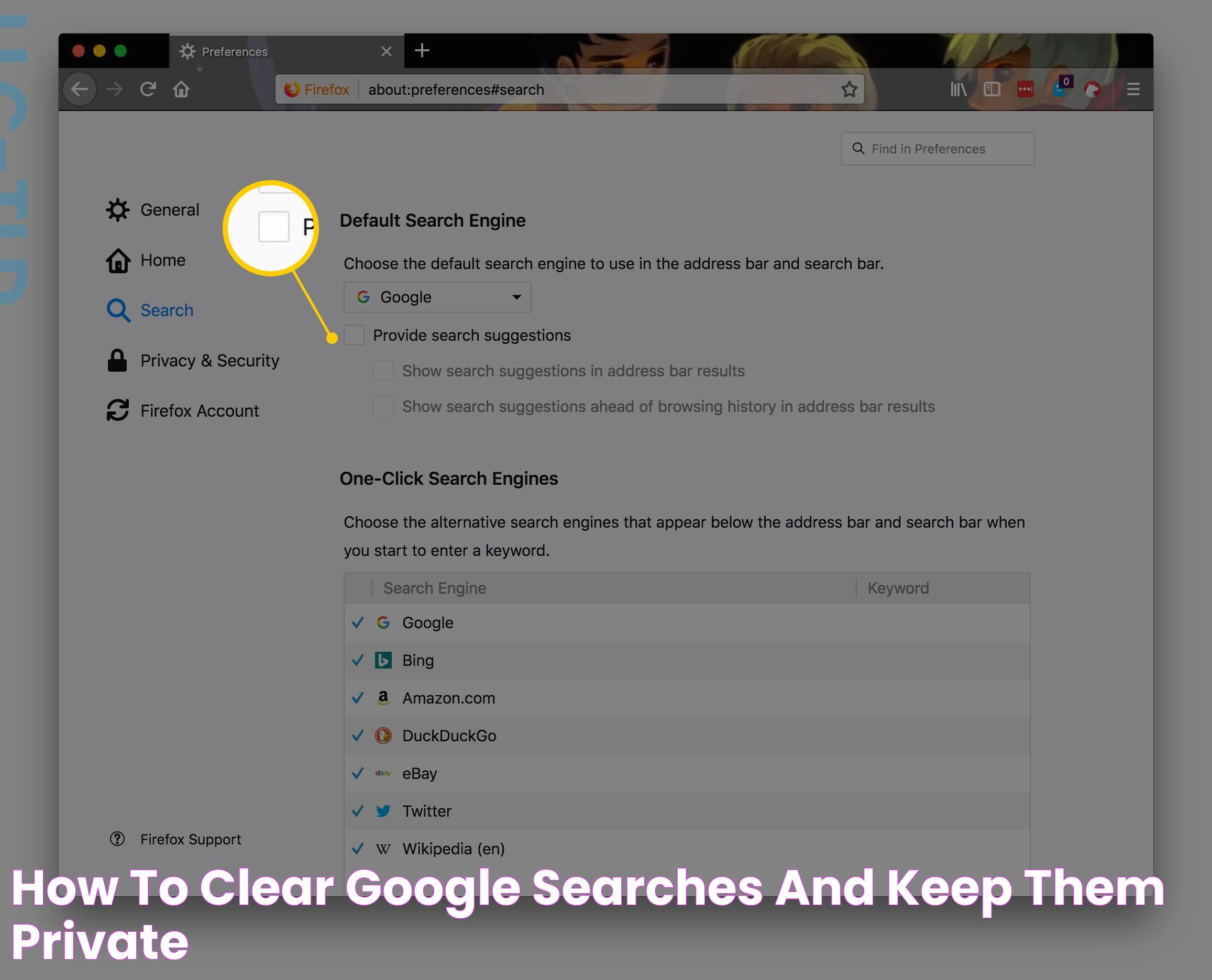Click the back navigation arrow button
1212x980 pixels.
pyautogui.click(x=81, y=89)
